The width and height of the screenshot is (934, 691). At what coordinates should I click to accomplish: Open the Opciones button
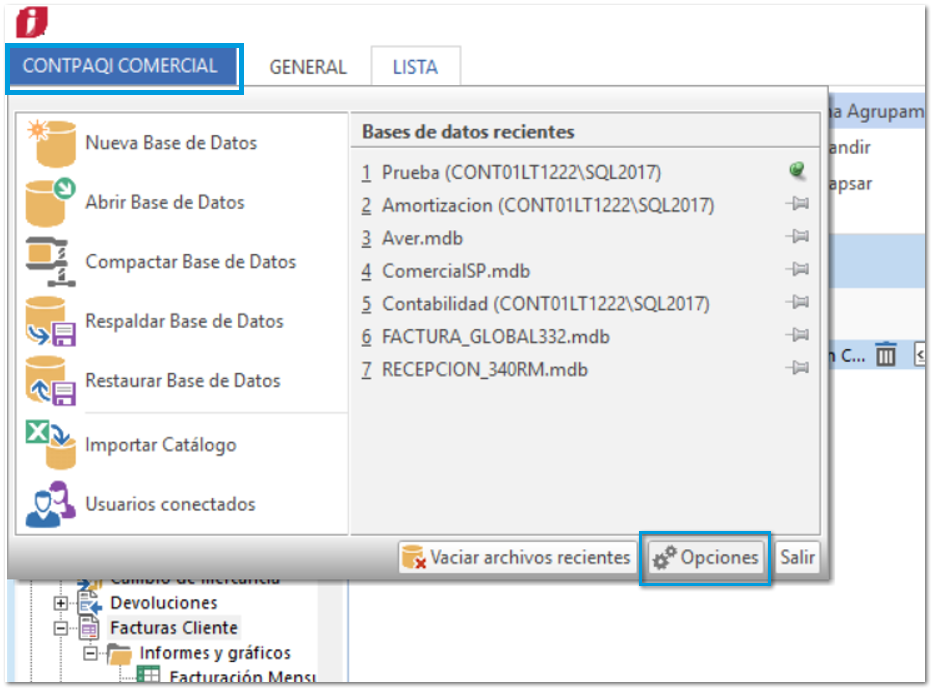tap(706, 558)
